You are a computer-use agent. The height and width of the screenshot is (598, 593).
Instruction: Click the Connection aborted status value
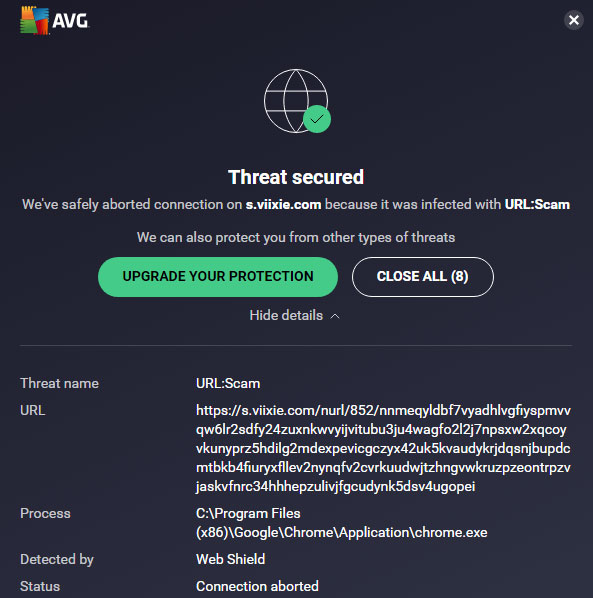257,587
